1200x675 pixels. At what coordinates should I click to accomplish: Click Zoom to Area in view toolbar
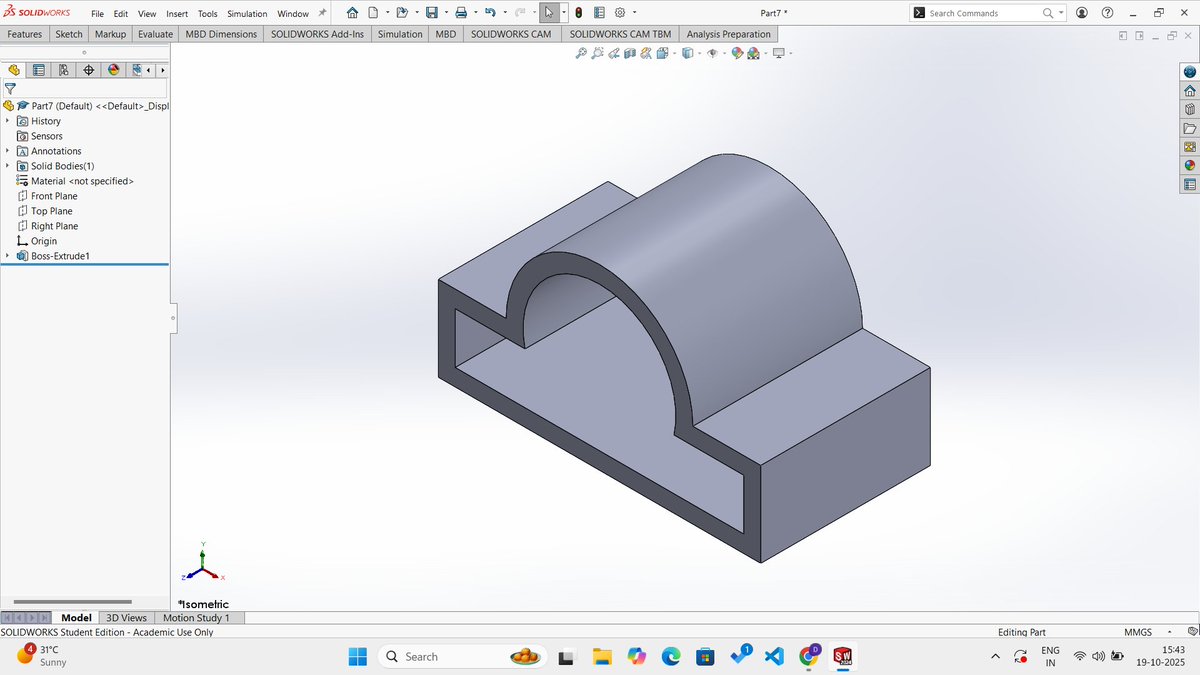click(x=597, y=53)
